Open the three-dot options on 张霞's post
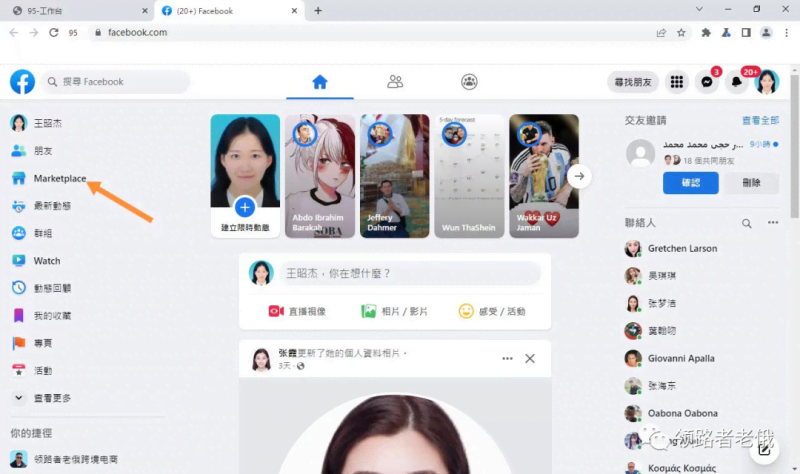The height and width of the screenshot is (474, 800). [x=507, y=358]
